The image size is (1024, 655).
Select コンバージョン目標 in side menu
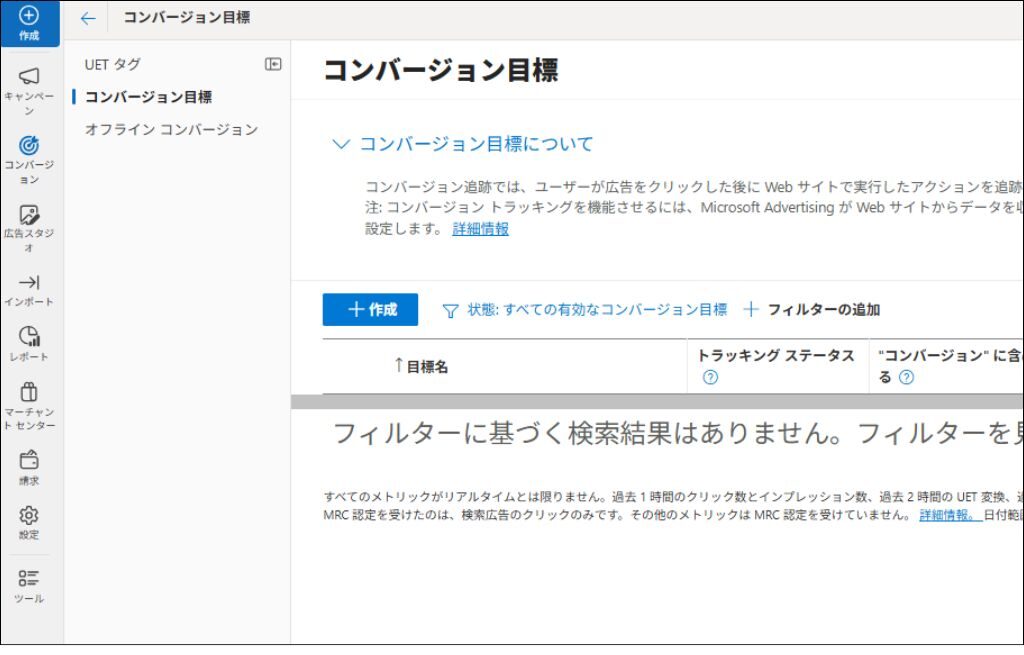point(148,97)
